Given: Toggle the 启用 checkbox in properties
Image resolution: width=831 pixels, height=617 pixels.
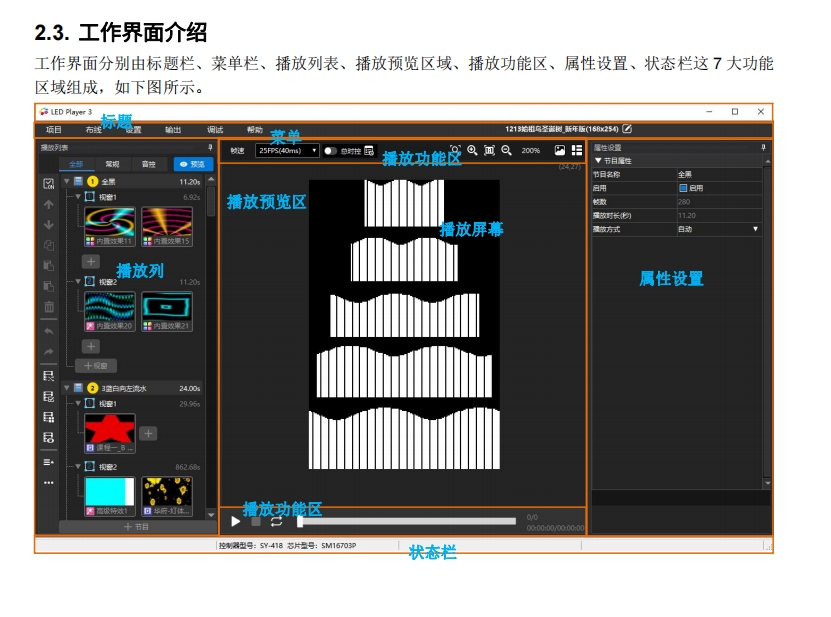Looking at the screenshot, I should (x=683, y=187).
